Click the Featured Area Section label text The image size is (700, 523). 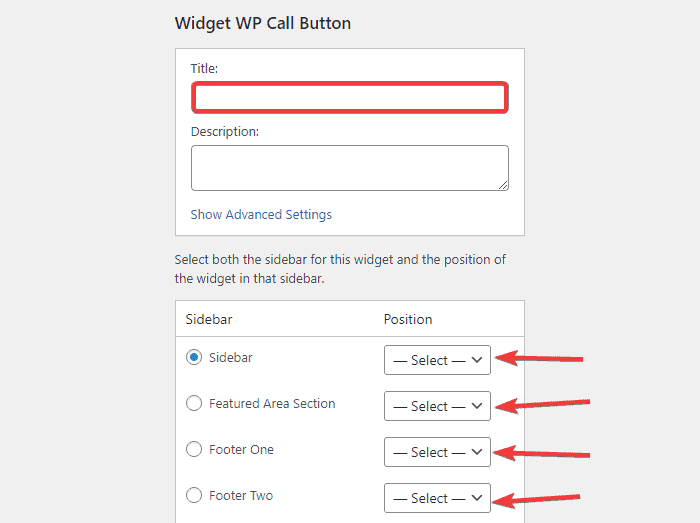point(272,403)
